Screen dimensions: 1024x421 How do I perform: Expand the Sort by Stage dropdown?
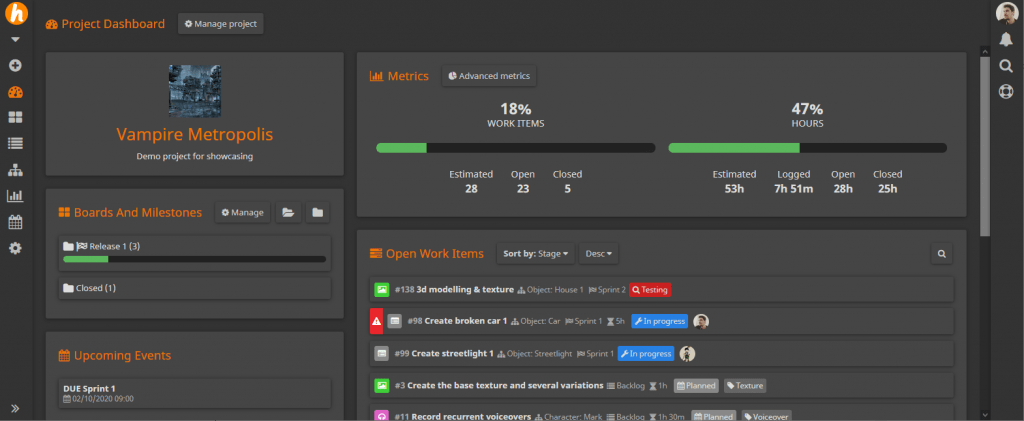point(537,254)
